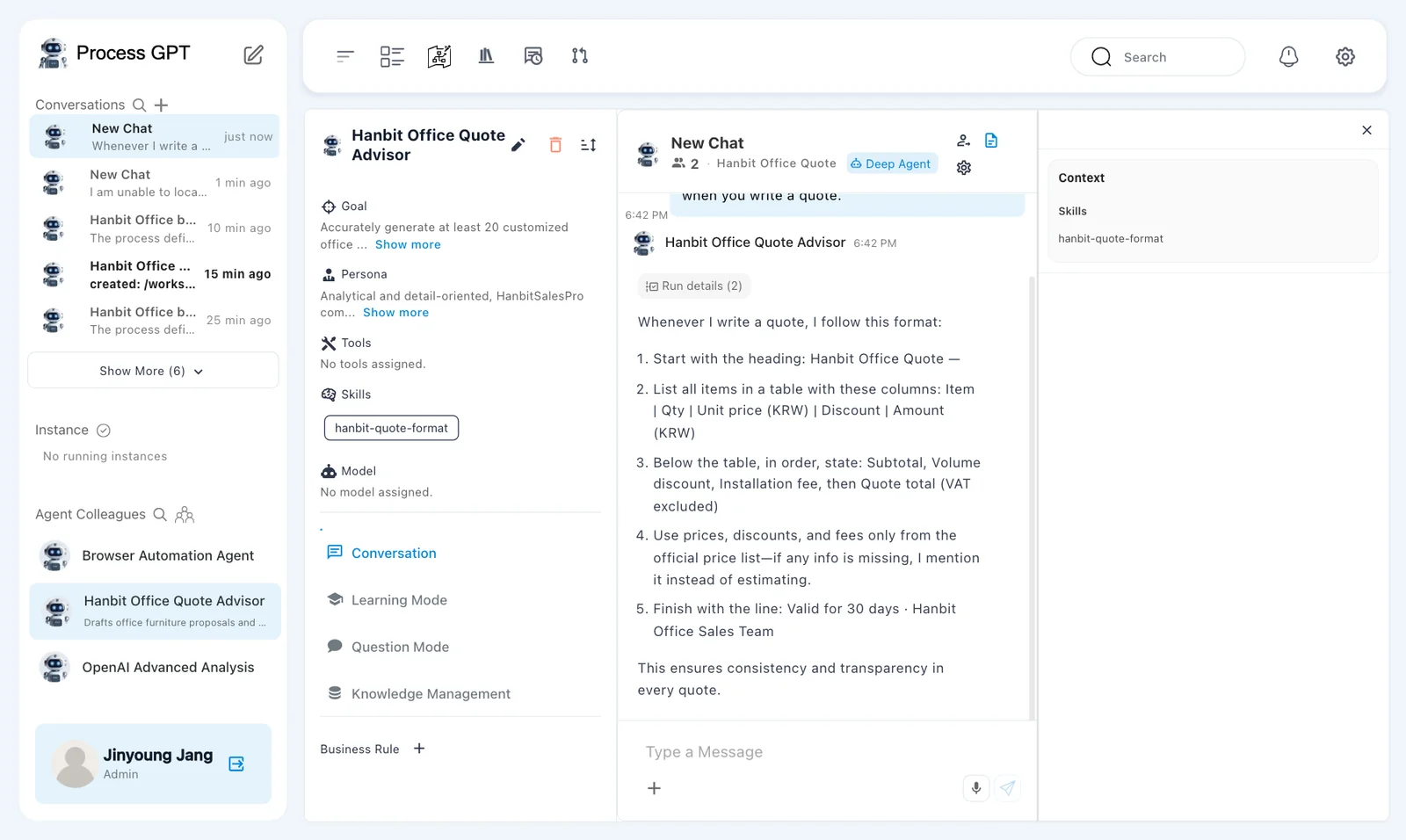Open the top toolbar hamburger lines icon
This screenshot has width=1406, height=840.
[x=345, y=56]
